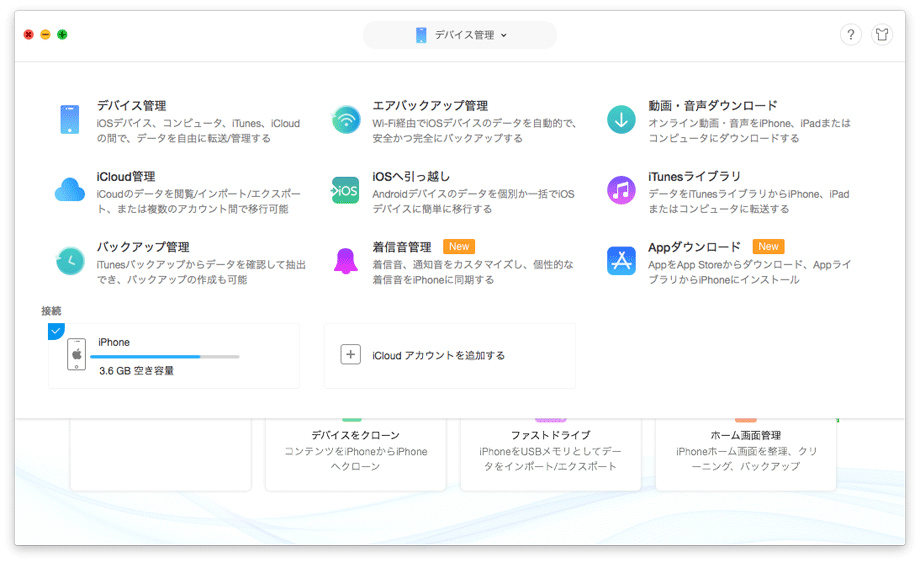Screen dimensions: 920x563
Task: Click the Wi-Fi エアバックアップ管理 icon
Action: (x=346, y=120)
